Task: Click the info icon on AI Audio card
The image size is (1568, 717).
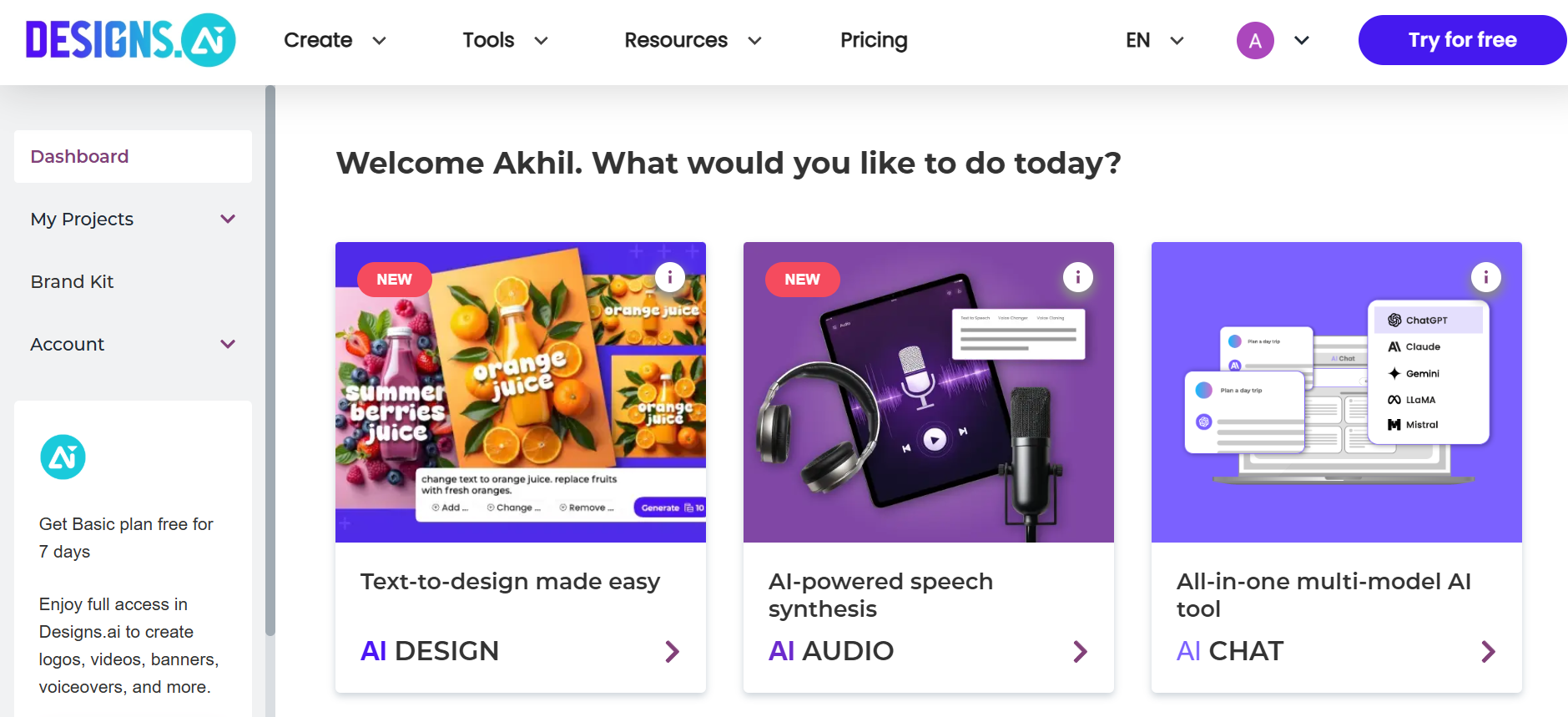Action: (x=1077, y=276)
